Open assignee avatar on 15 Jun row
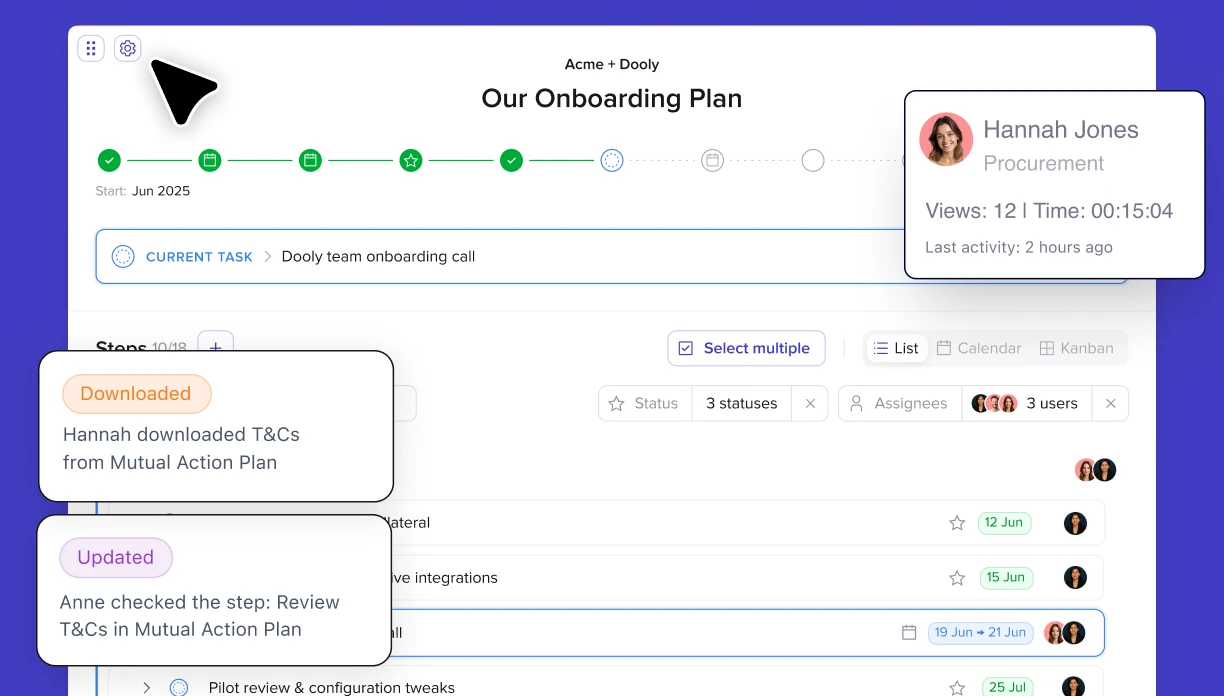Image resolution: width=1224 pixels, height=696 pixels. coord(1075,578)
